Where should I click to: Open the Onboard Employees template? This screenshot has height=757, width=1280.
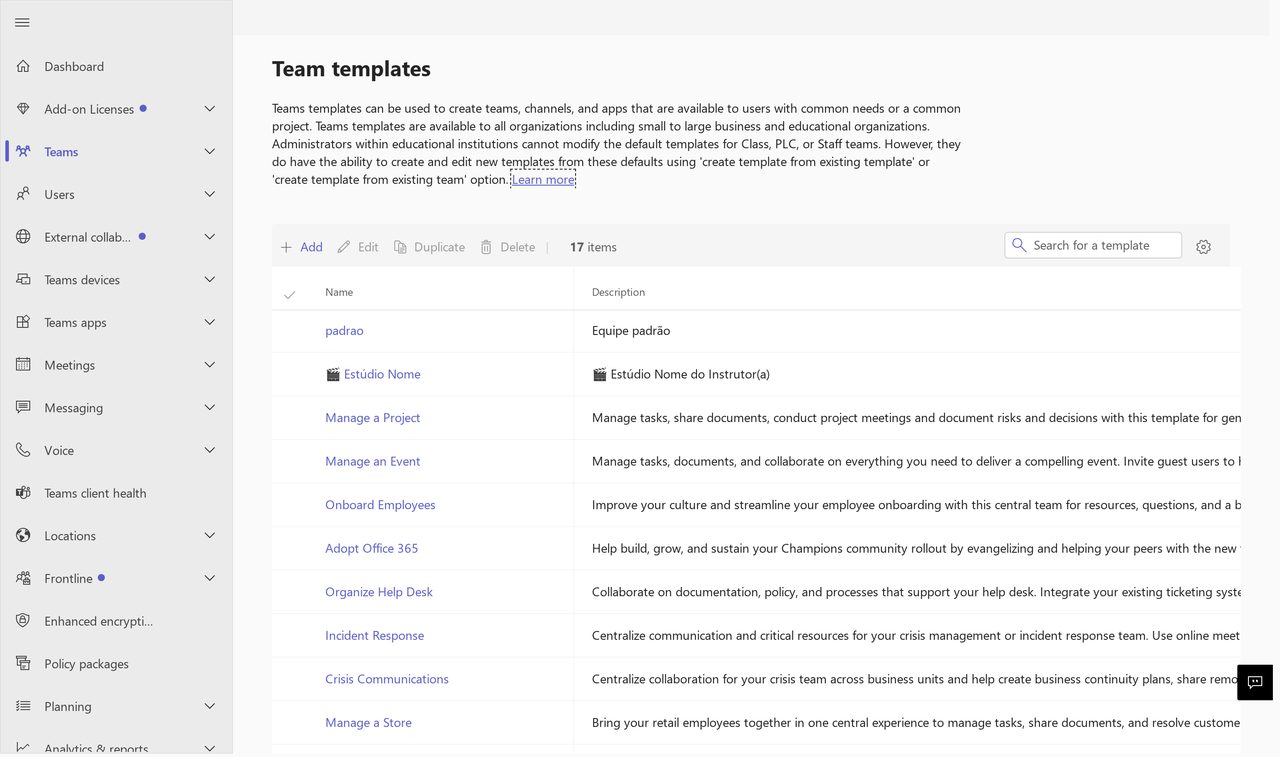click(380, 505)
